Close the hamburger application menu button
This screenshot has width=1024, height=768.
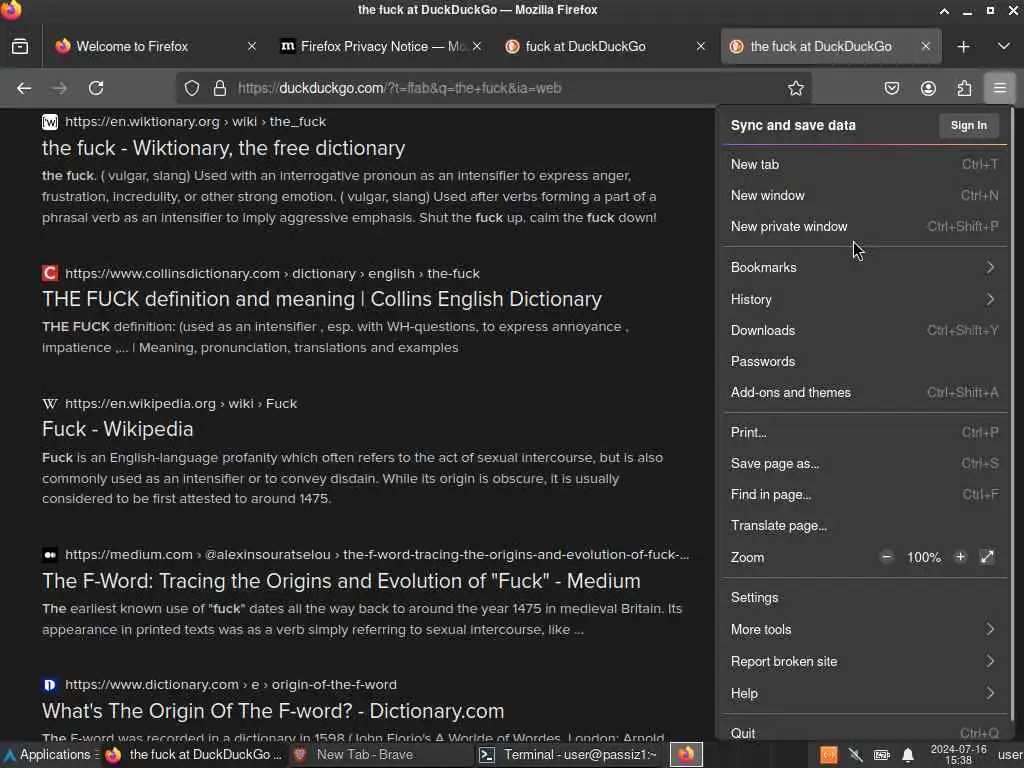tap(1000, 88)
